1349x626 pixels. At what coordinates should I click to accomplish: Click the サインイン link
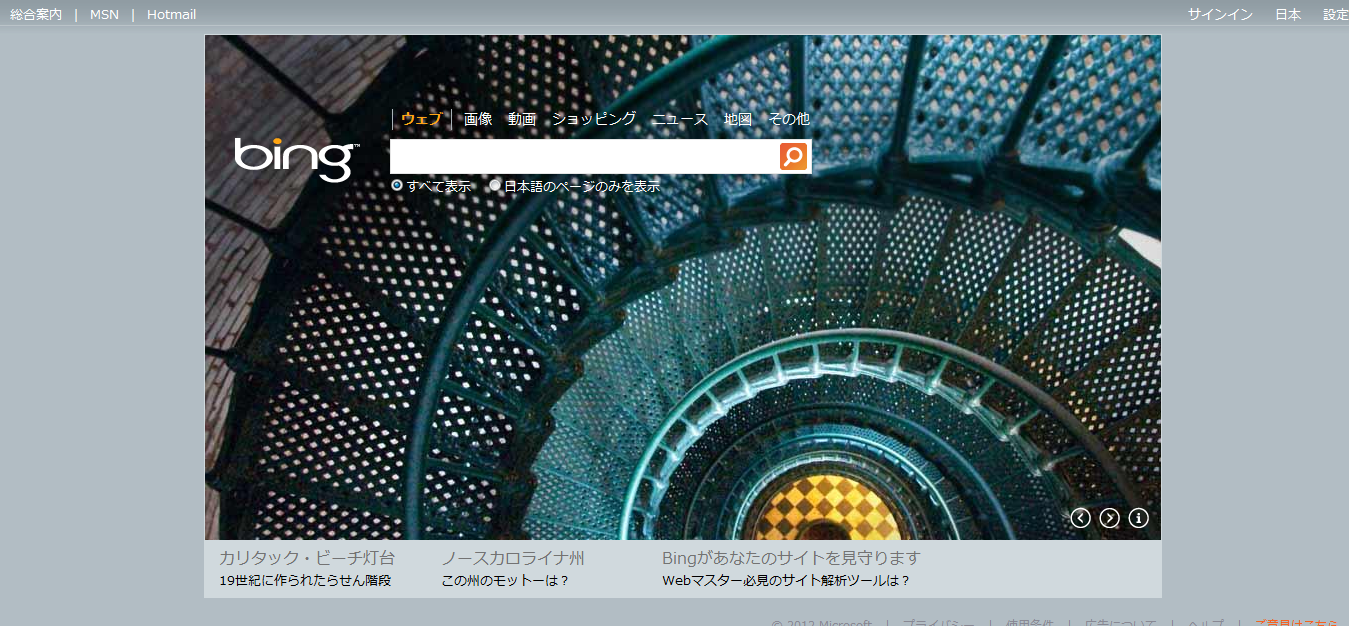[x=1220, y=14]
